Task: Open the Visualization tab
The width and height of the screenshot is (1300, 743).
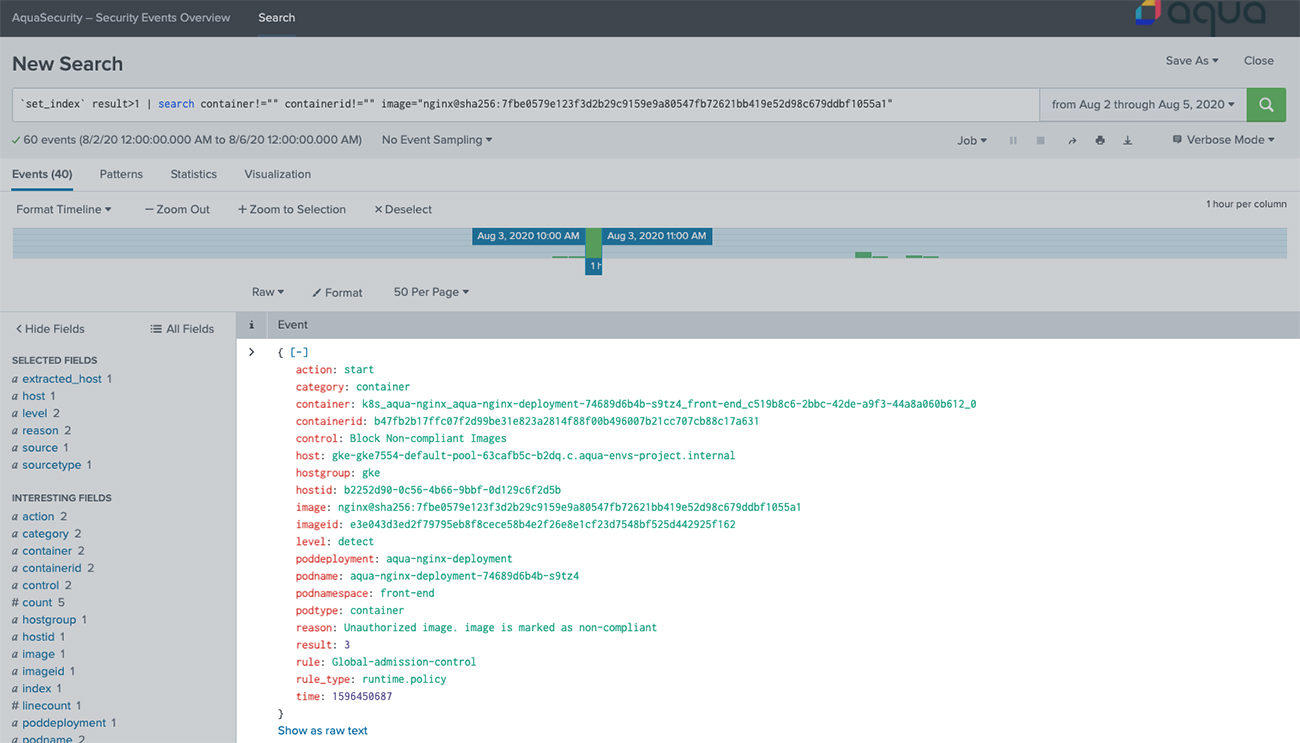Action: (x=277, y=174)
